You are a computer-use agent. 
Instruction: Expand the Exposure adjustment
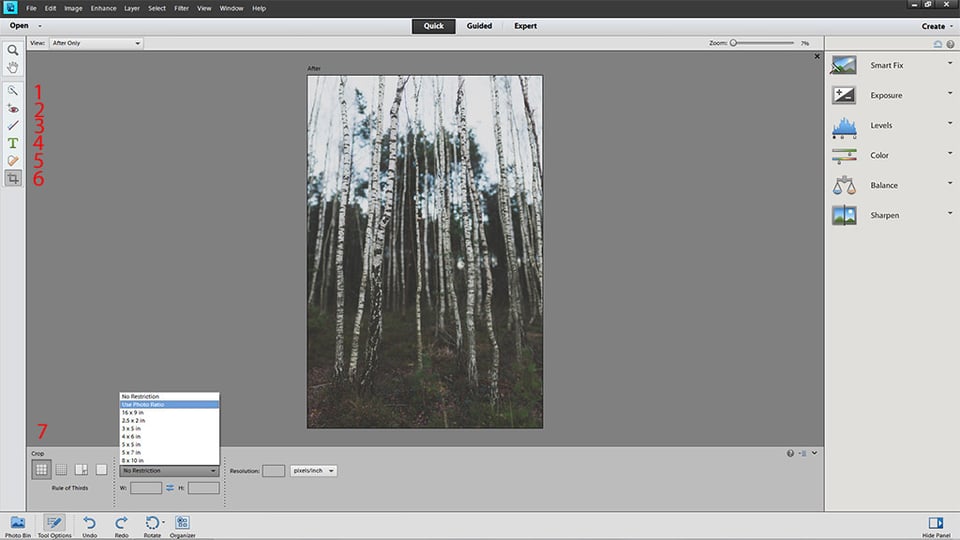[x=950, y=93]
